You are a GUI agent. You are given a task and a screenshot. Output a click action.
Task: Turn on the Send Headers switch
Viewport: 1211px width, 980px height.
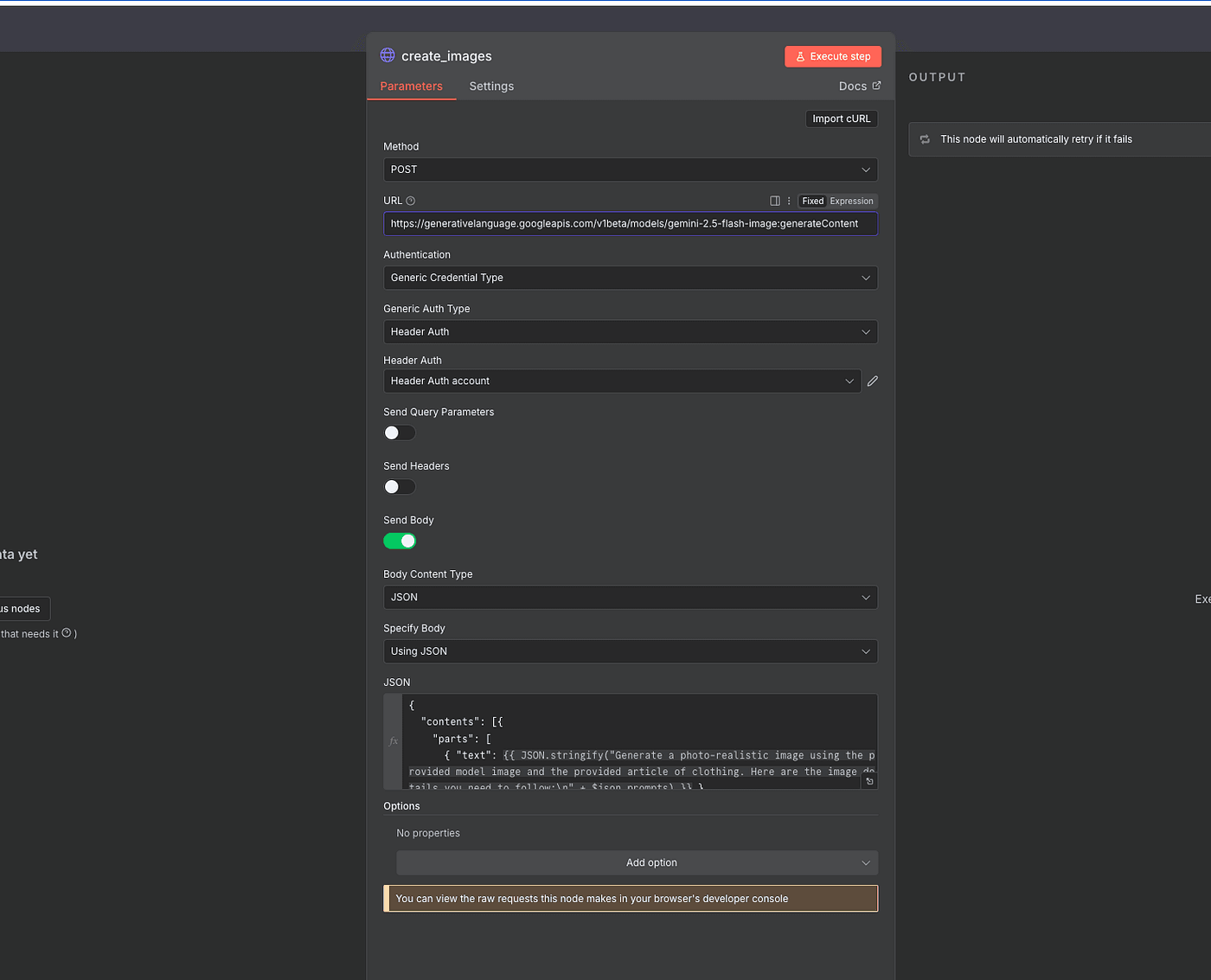tap(400, 487)
